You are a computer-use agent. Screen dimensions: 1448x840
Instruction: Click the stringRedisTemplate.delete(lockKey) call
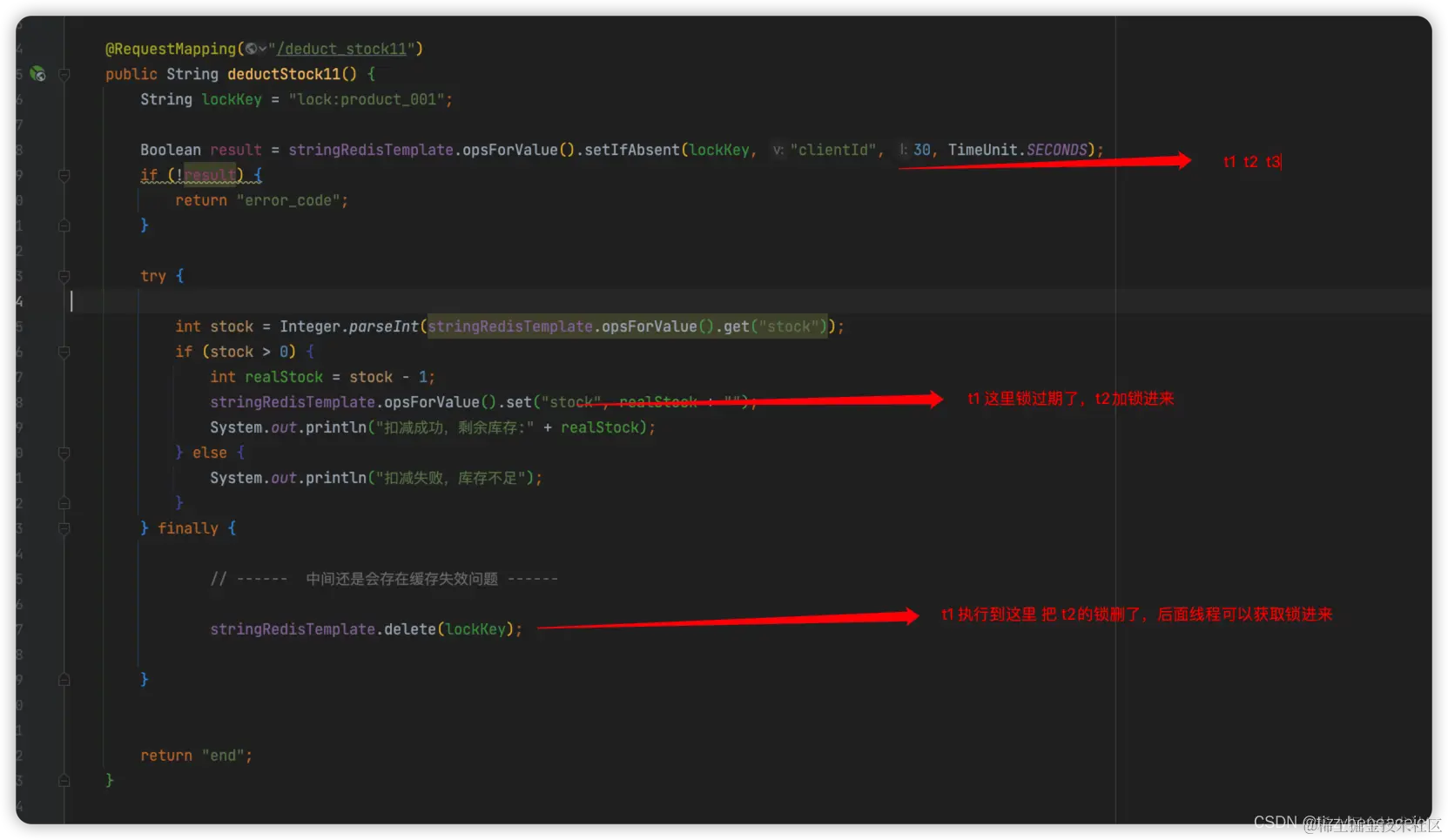[366, 629]
